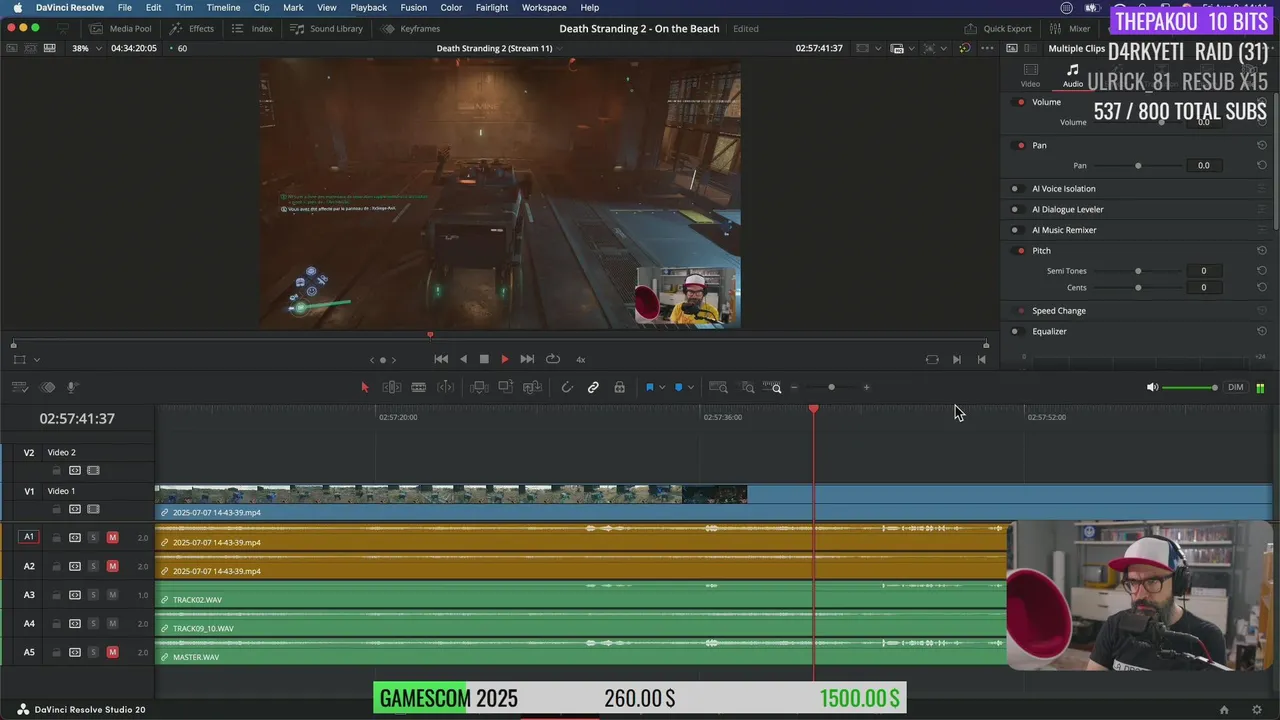Choose the Blade Edit Mode tool
The height and width of the screenshot is (720, 1280).
pos(419,387)
